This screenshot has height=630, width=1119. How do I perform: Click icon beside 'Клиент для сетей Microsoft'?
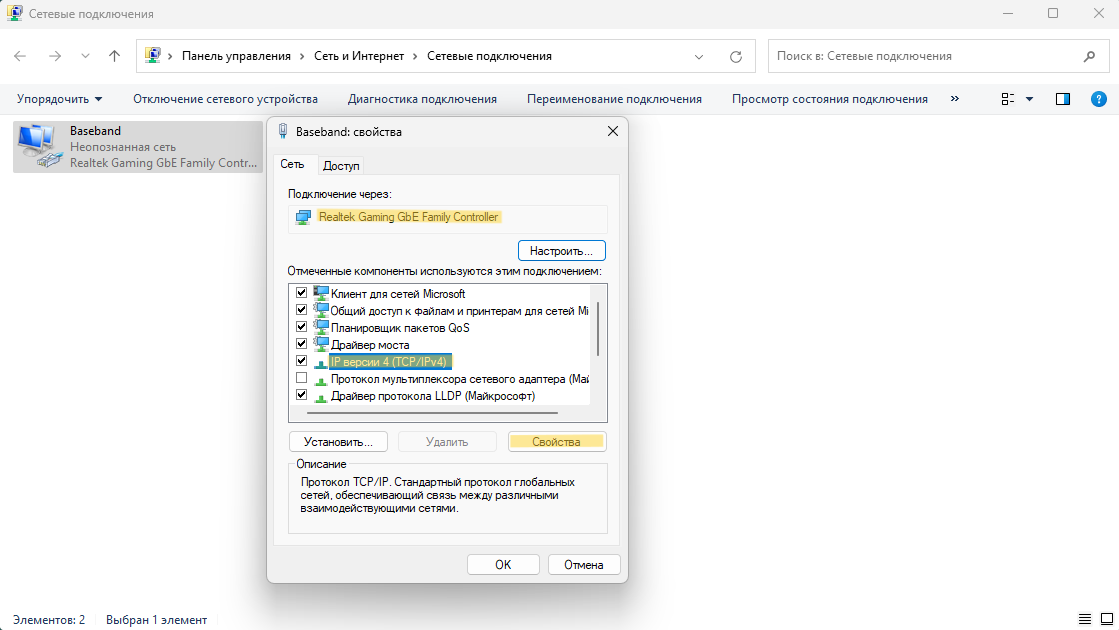320,293
